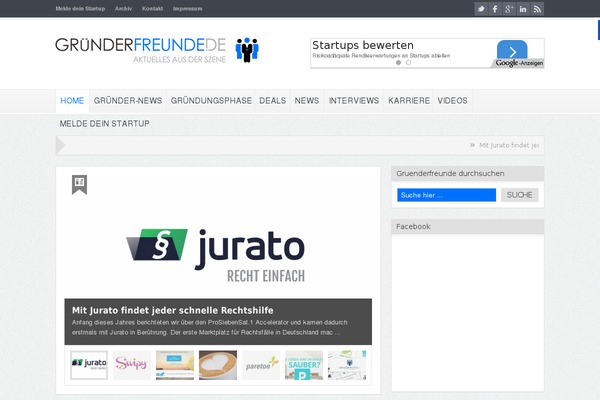Select the first ad carousel dot
This screenshot has height=400, width=600.
click(x=398, y=62)
